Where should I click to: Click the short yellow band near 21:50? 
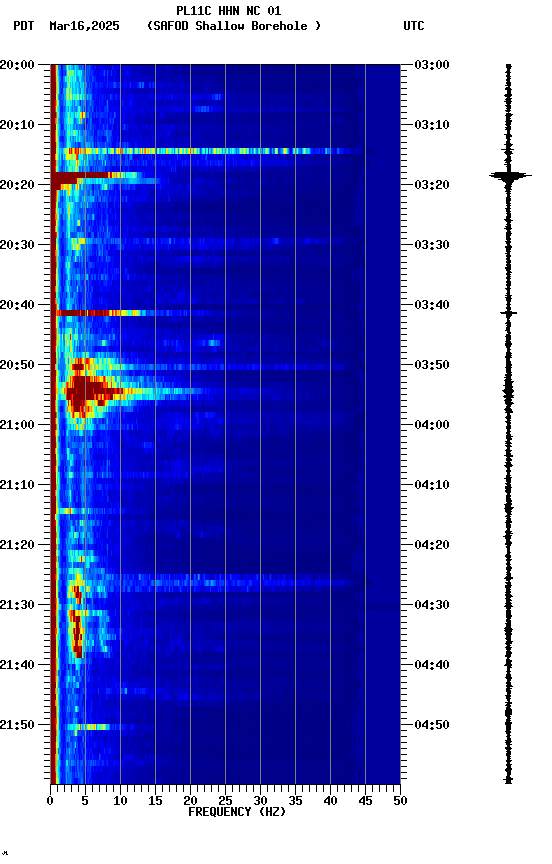(x=88, y=727)
